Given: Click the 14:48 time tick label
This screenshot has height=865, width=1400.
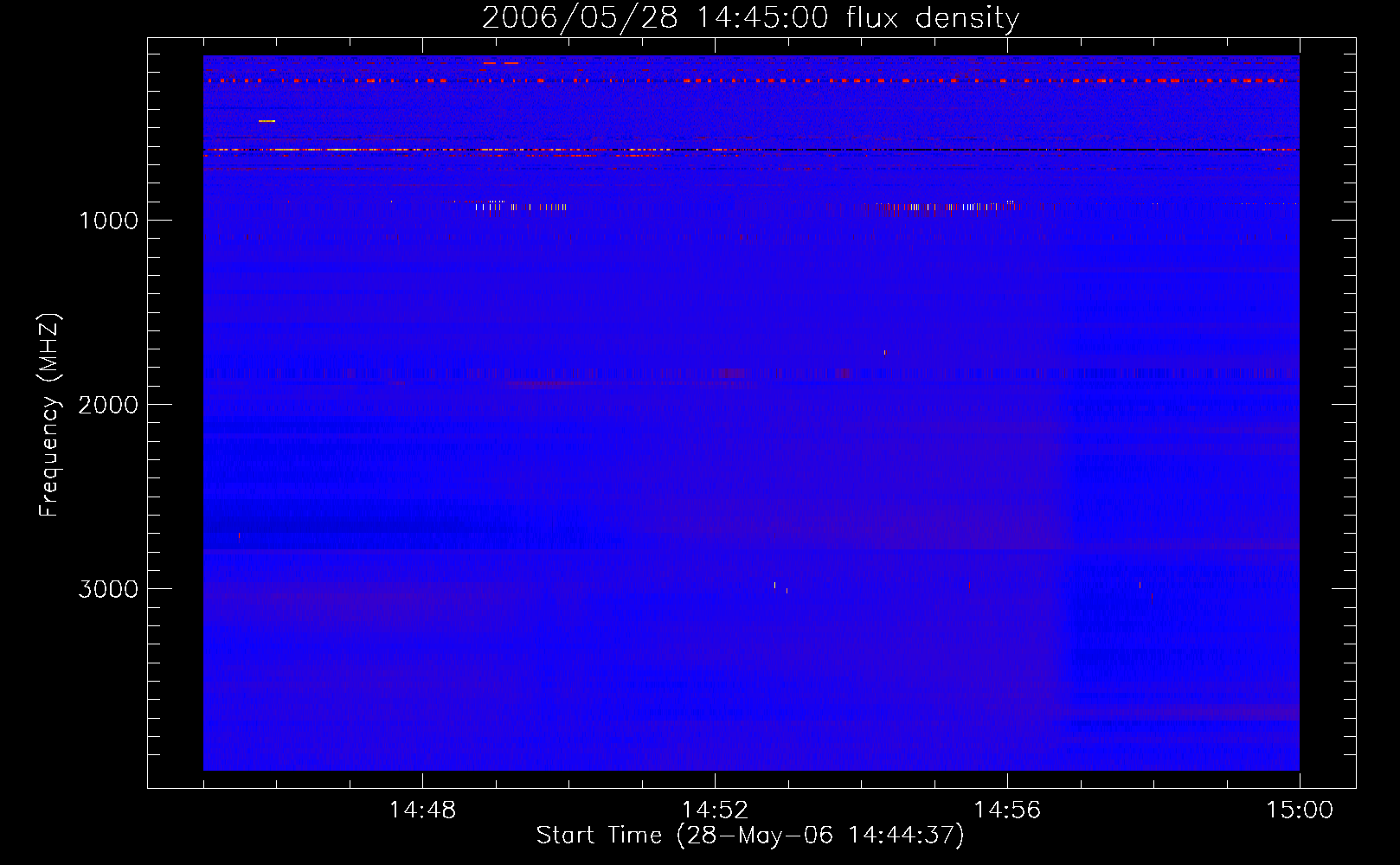Looking at the screenshot, I should [422, 811].
